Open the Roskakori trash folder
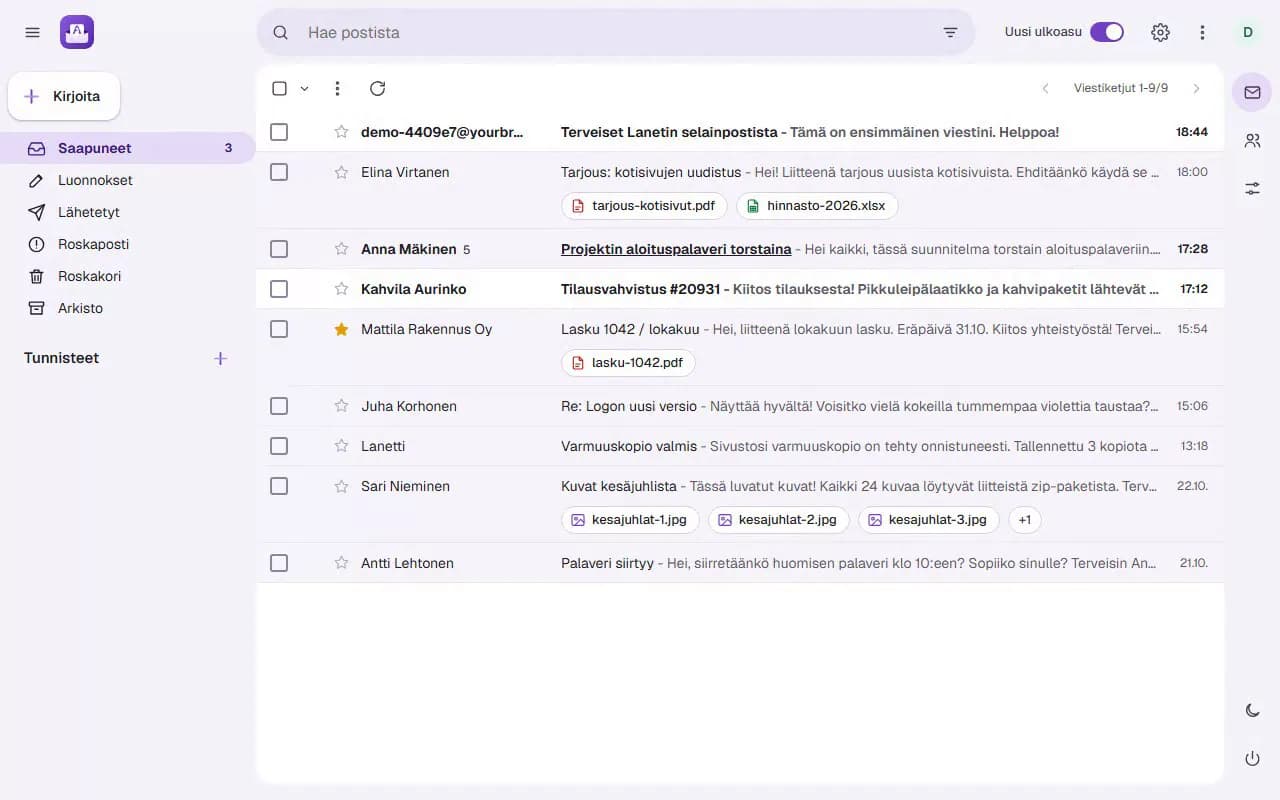Viewport: 1280px width, 800px height. point(128,276)
